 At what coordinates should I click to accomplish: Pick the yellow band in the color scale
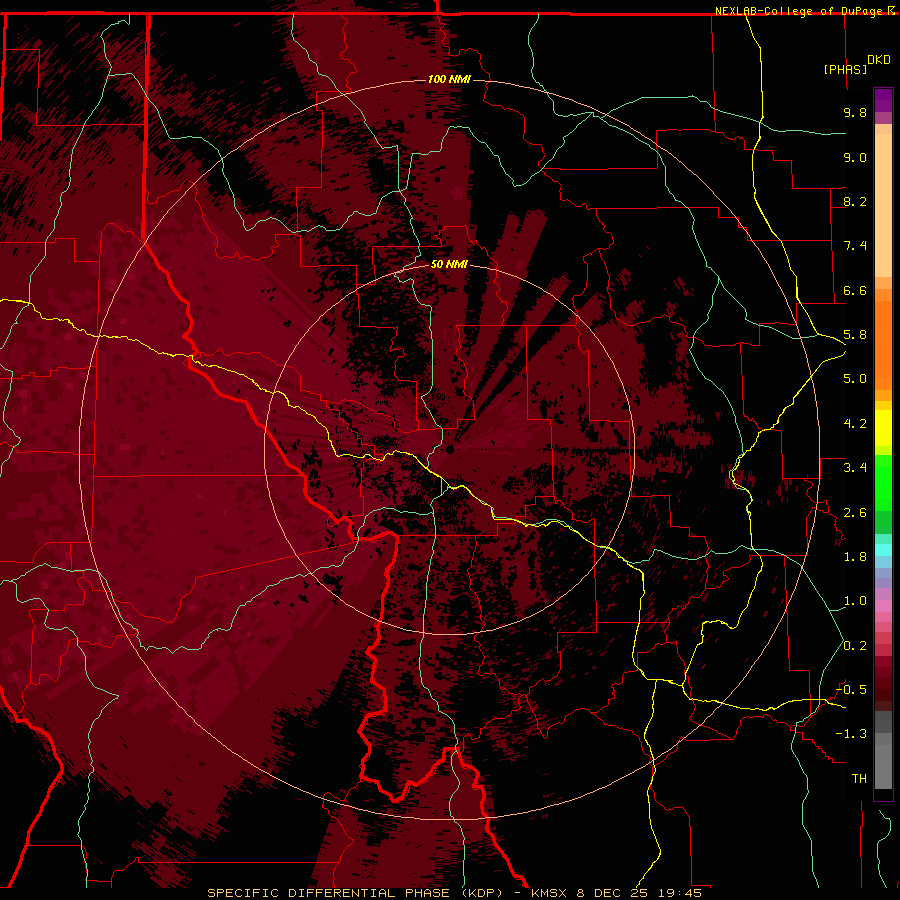pyautogui.click(x=883, y=428)
